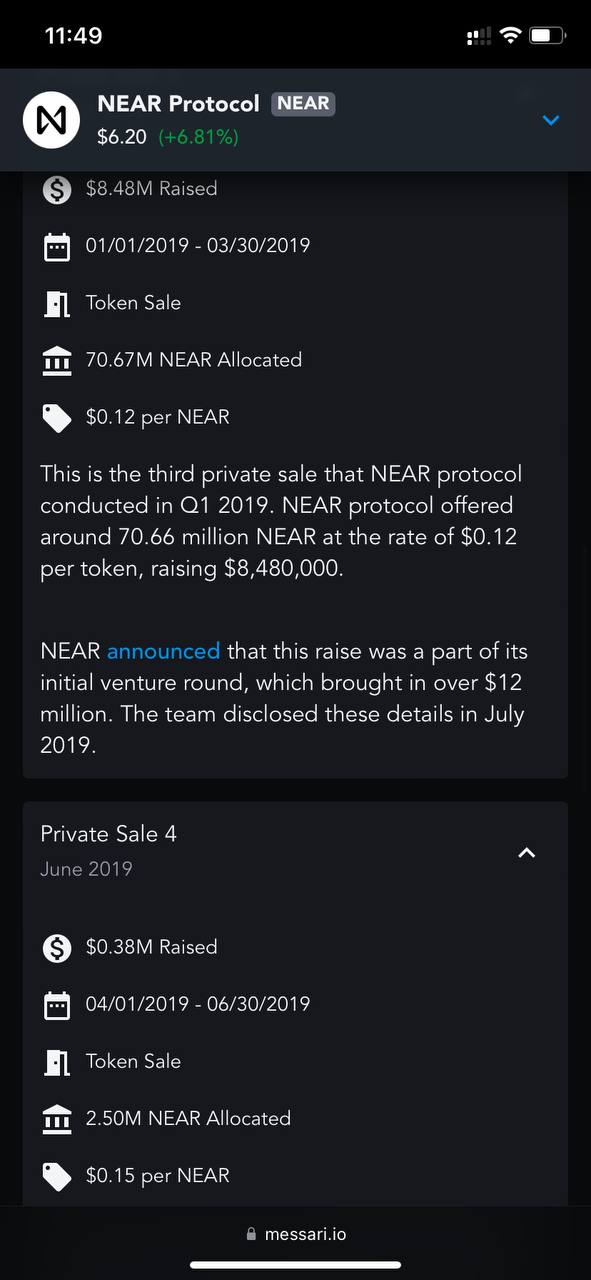This screenshot has width=591, height=1280.
Task: Click the price tag icon beside $0.12 per NEAR
Action: coord(57,418)
